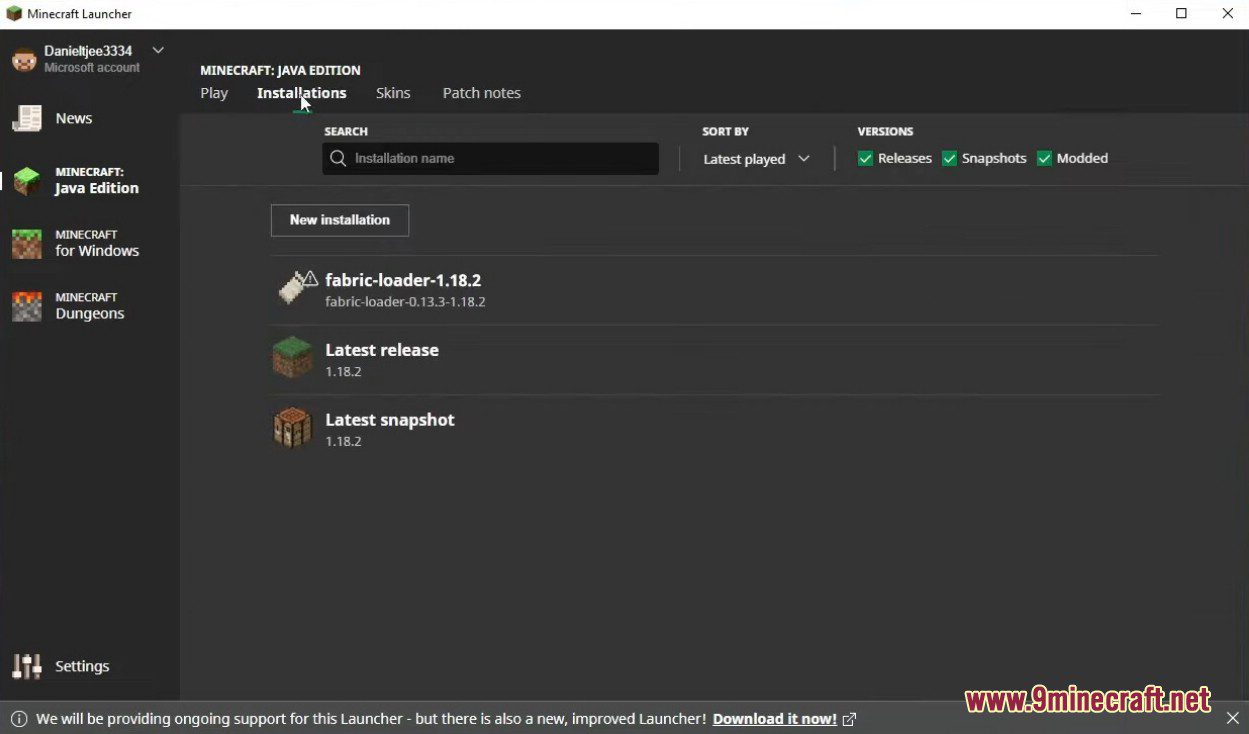Select the Minecraft Dungeons icon
This screenshot has width=1249, height=734.
27,306
